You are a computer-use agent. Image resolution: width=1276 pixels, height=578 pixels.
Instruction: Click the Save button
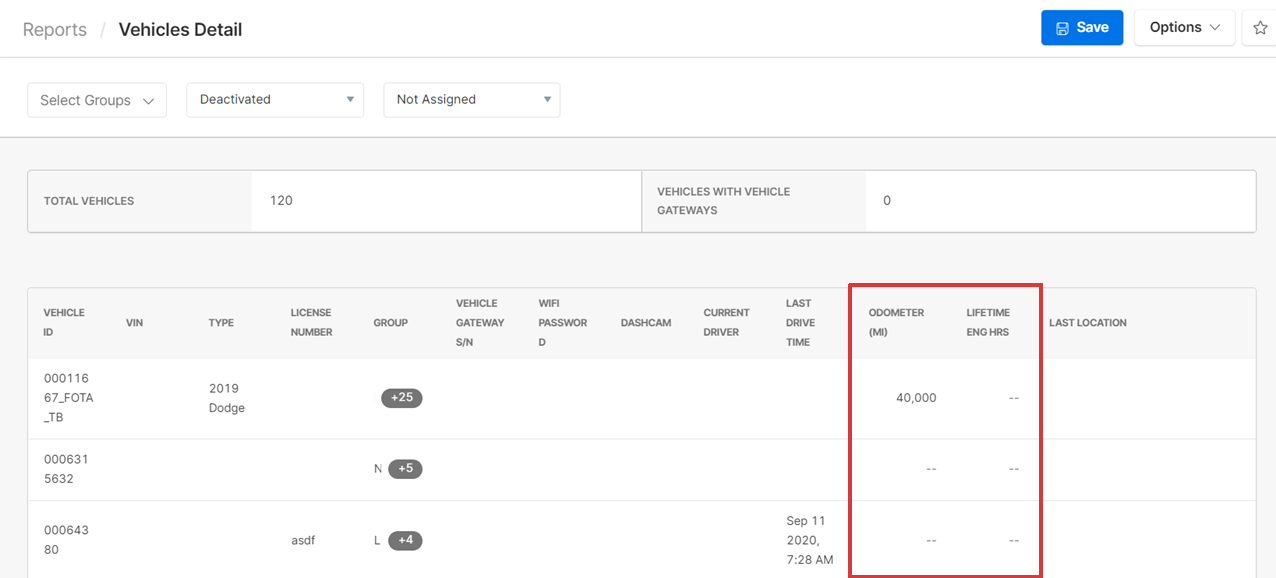[1082, 28]
